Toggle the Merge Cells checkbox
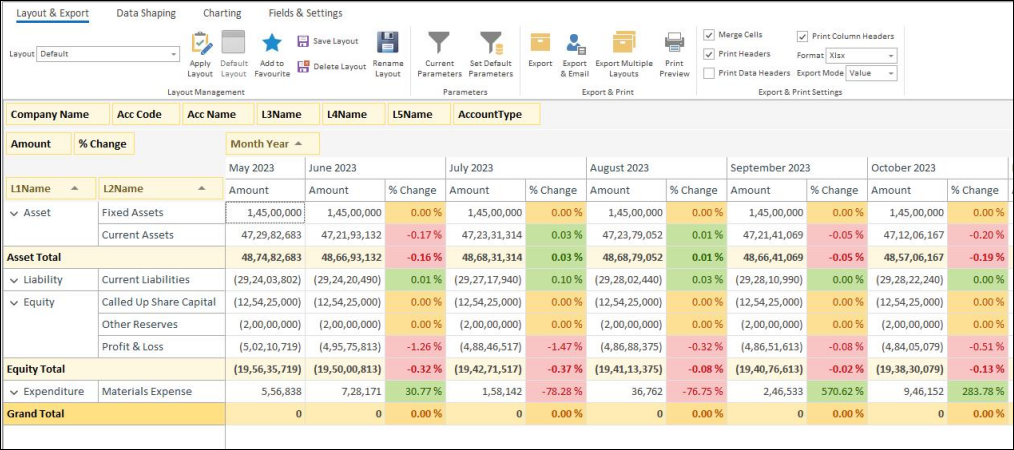The width and height of the screenshot is (1014, 450). [709, 35]
